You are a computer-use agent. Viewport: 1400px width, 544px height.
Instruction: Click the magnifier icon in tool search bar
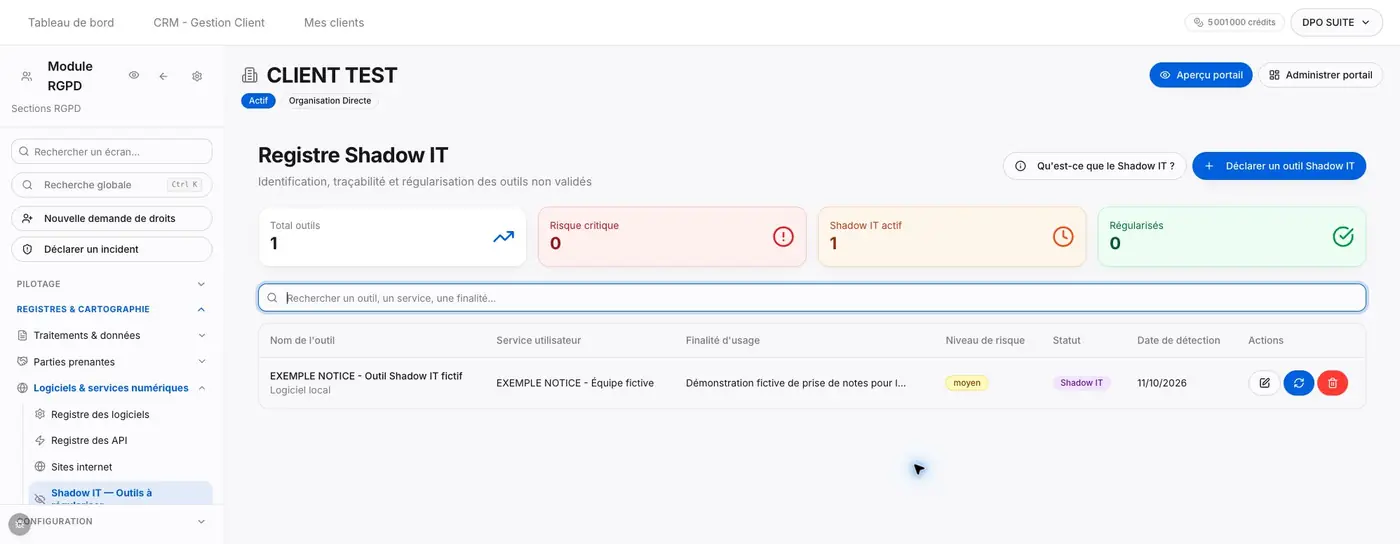(x=272, y=298)
